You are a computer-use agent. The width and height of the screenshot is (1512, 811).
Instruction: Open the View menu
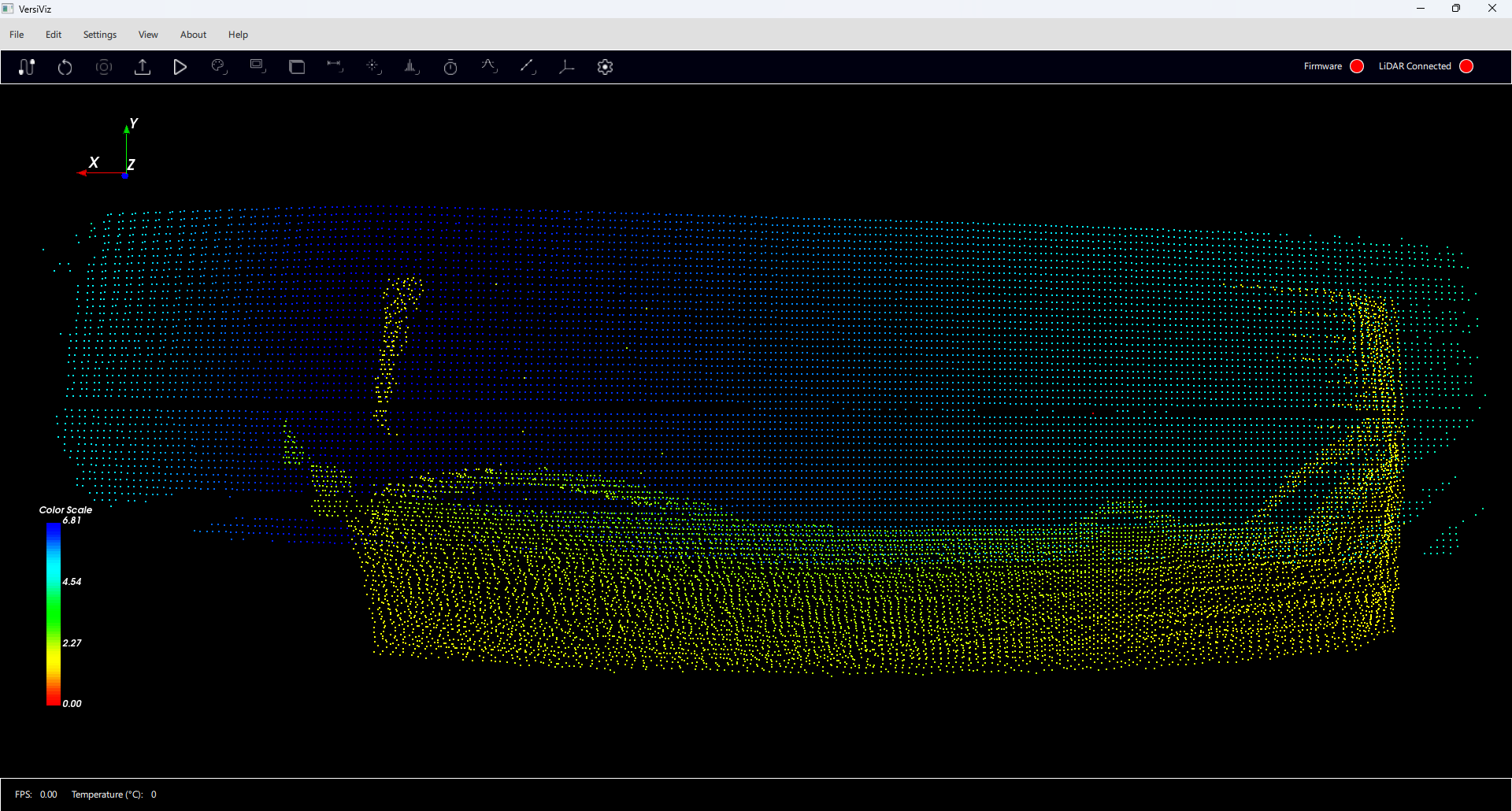click(148, 35)
